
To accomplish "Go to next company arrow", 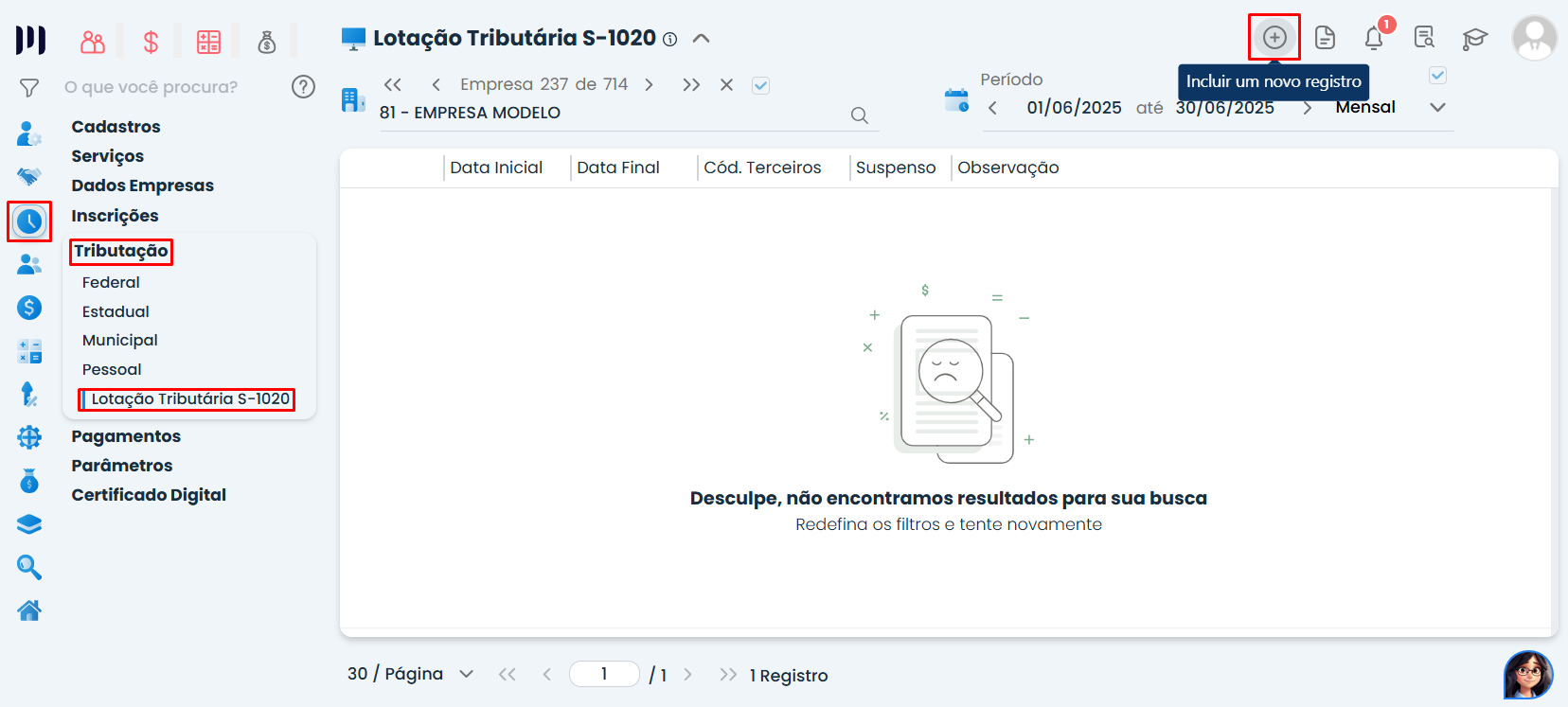I will (x=649, y=85).
